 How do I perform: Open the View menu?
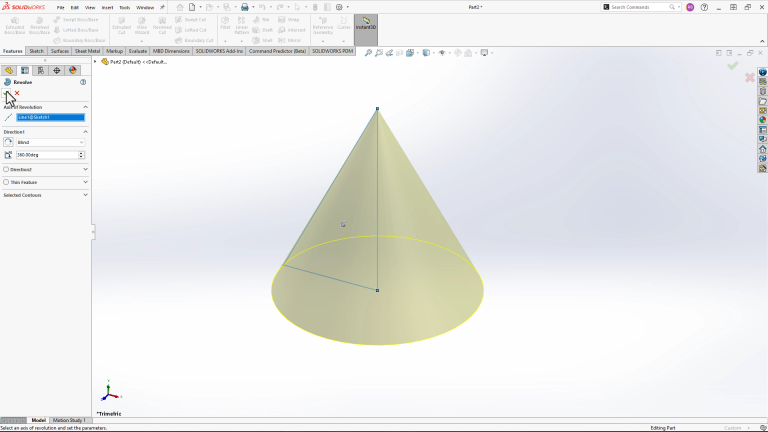[x=90, y=7]
